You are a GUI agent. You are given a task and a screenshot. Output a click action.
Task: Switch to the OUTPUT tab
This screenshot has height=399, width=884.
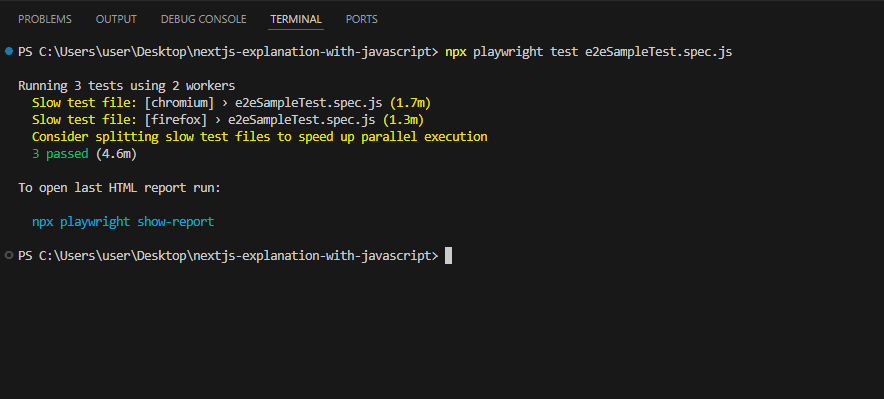[116, 19]
